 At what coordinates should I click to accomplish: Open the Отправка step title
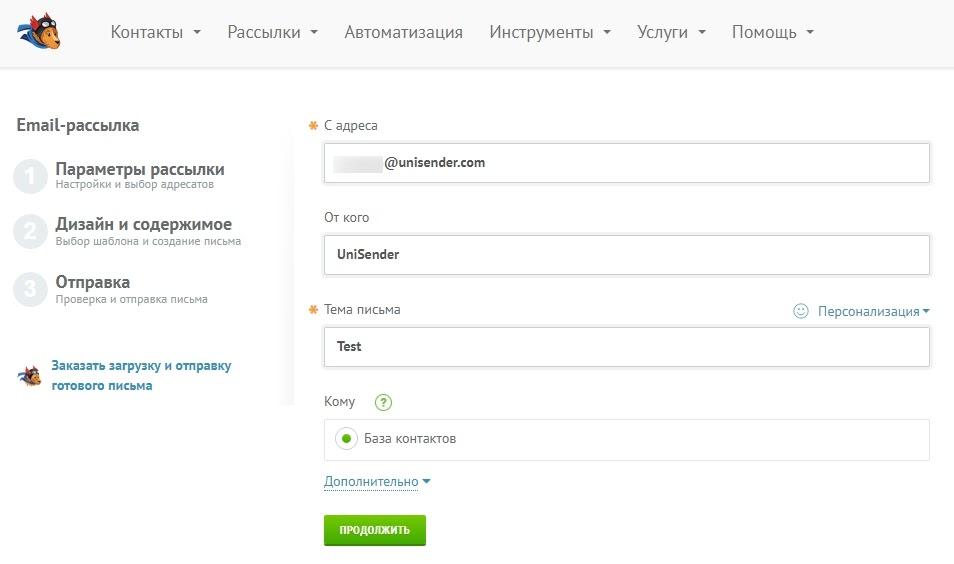92,282
